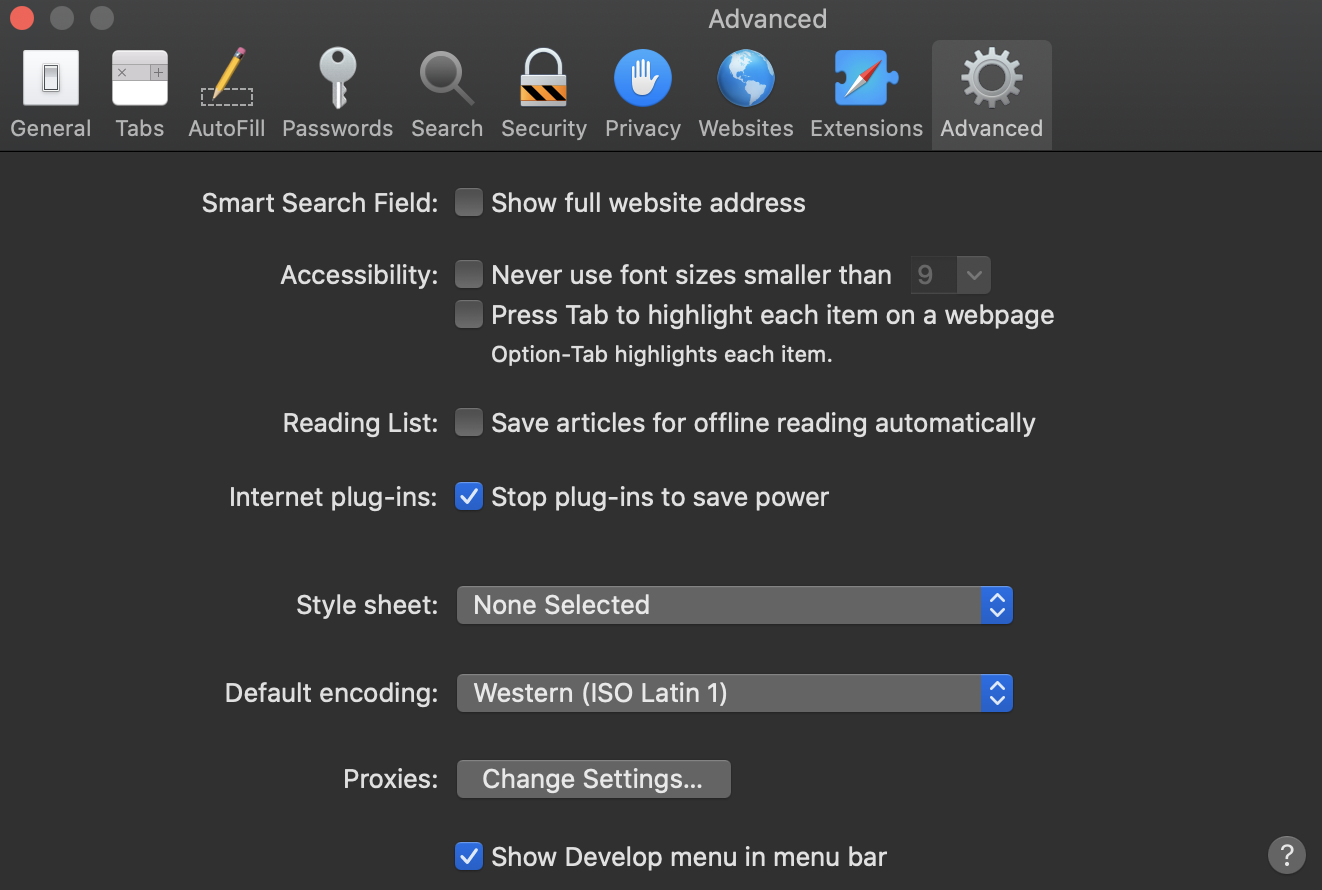Open the Security padlock pane

click(x=544, y=96)
